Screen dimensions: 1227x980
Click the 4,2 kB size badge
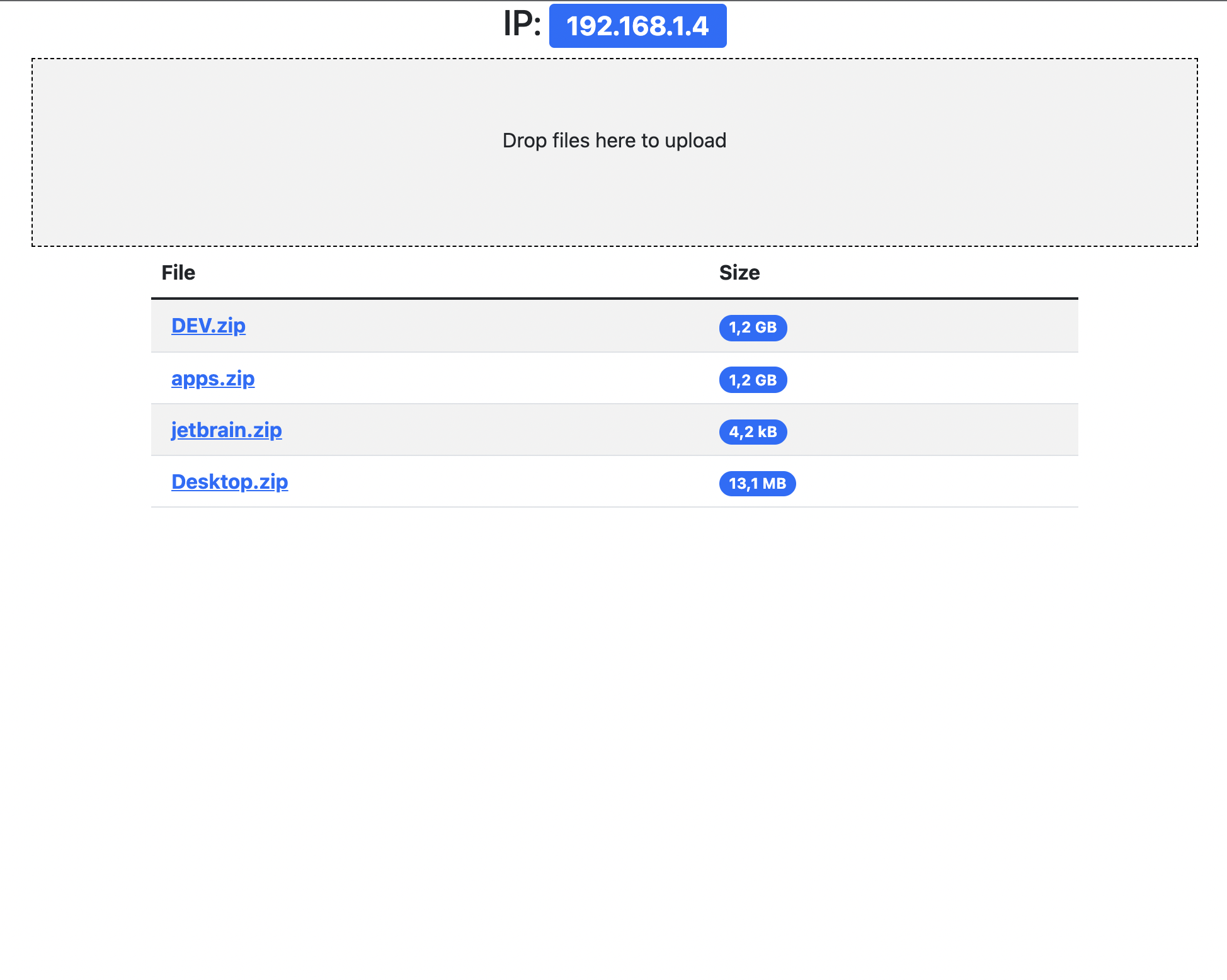click(753, 432)
